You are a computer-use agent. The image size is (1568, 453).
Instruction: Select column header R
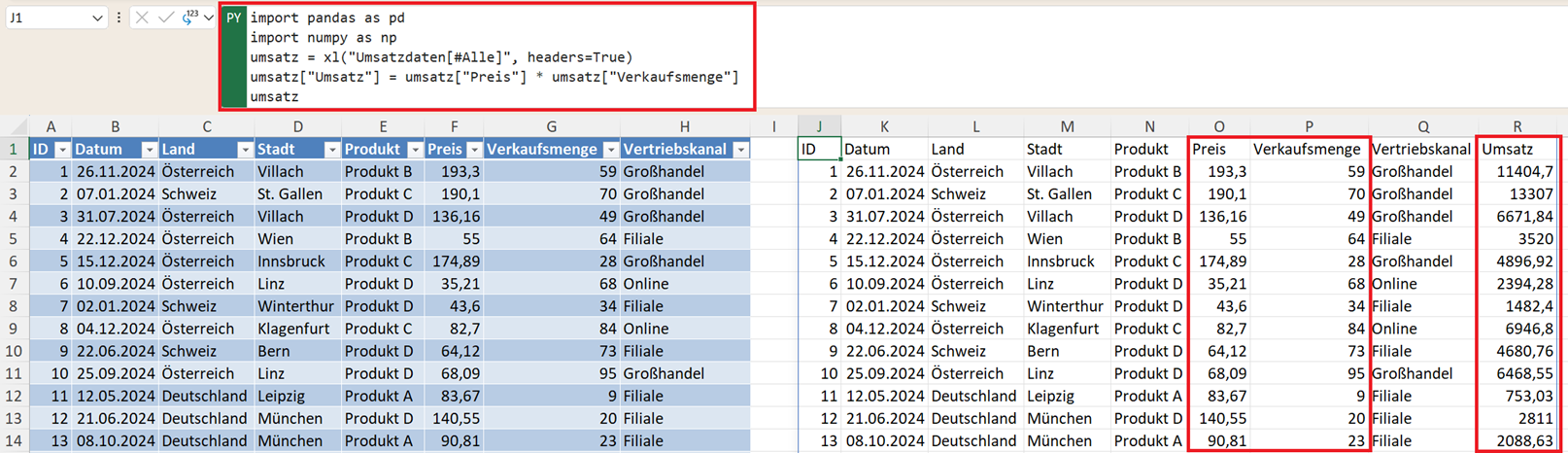pos(1517,126)
